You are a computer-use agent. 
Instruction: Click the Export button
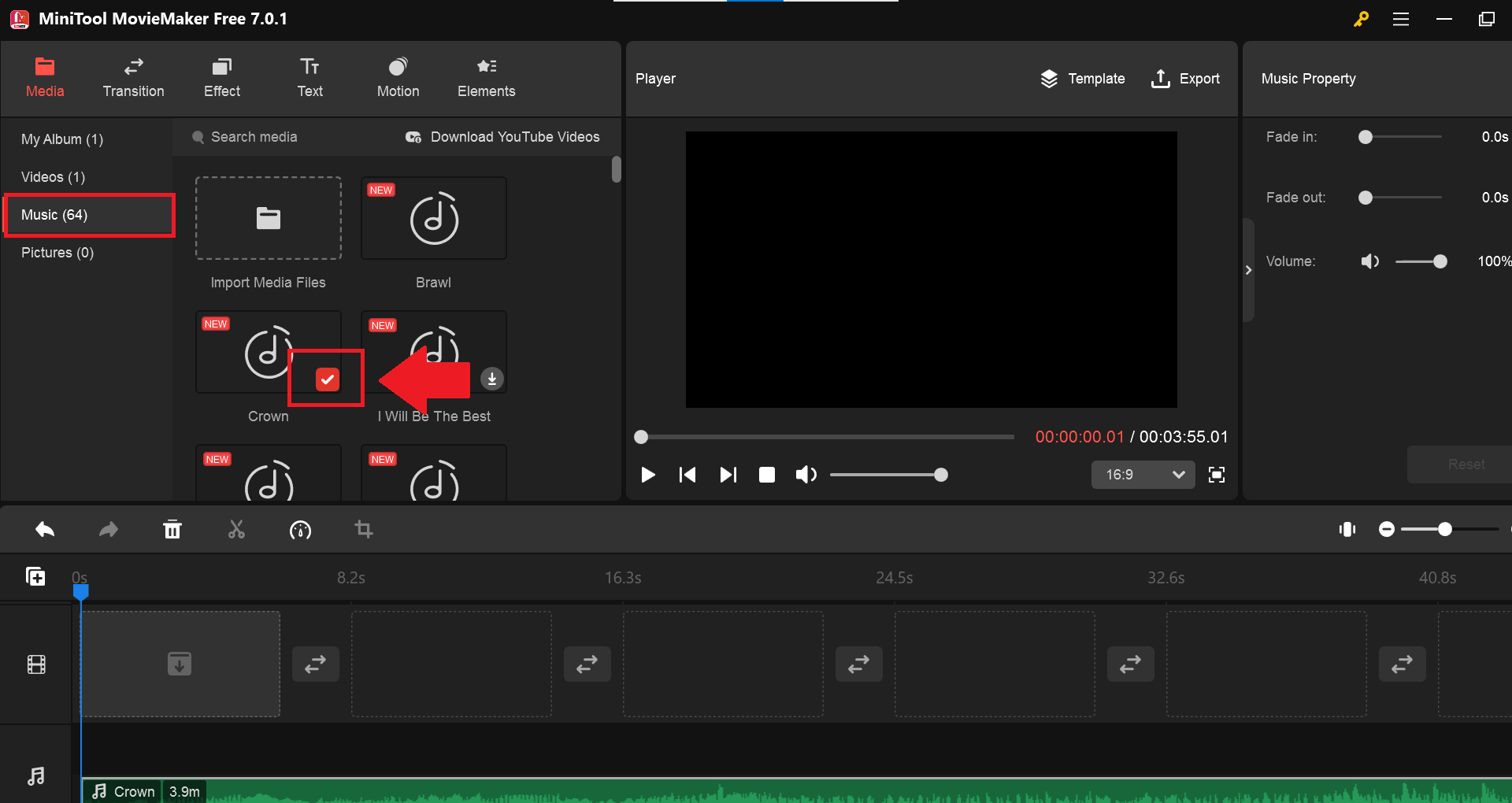tap(1185, 79)
